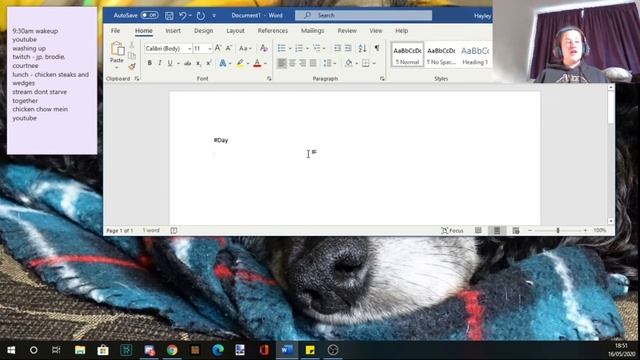Toggle underline formatting
Viewport: 640px width, 360px height.
(x=170, y=63)
